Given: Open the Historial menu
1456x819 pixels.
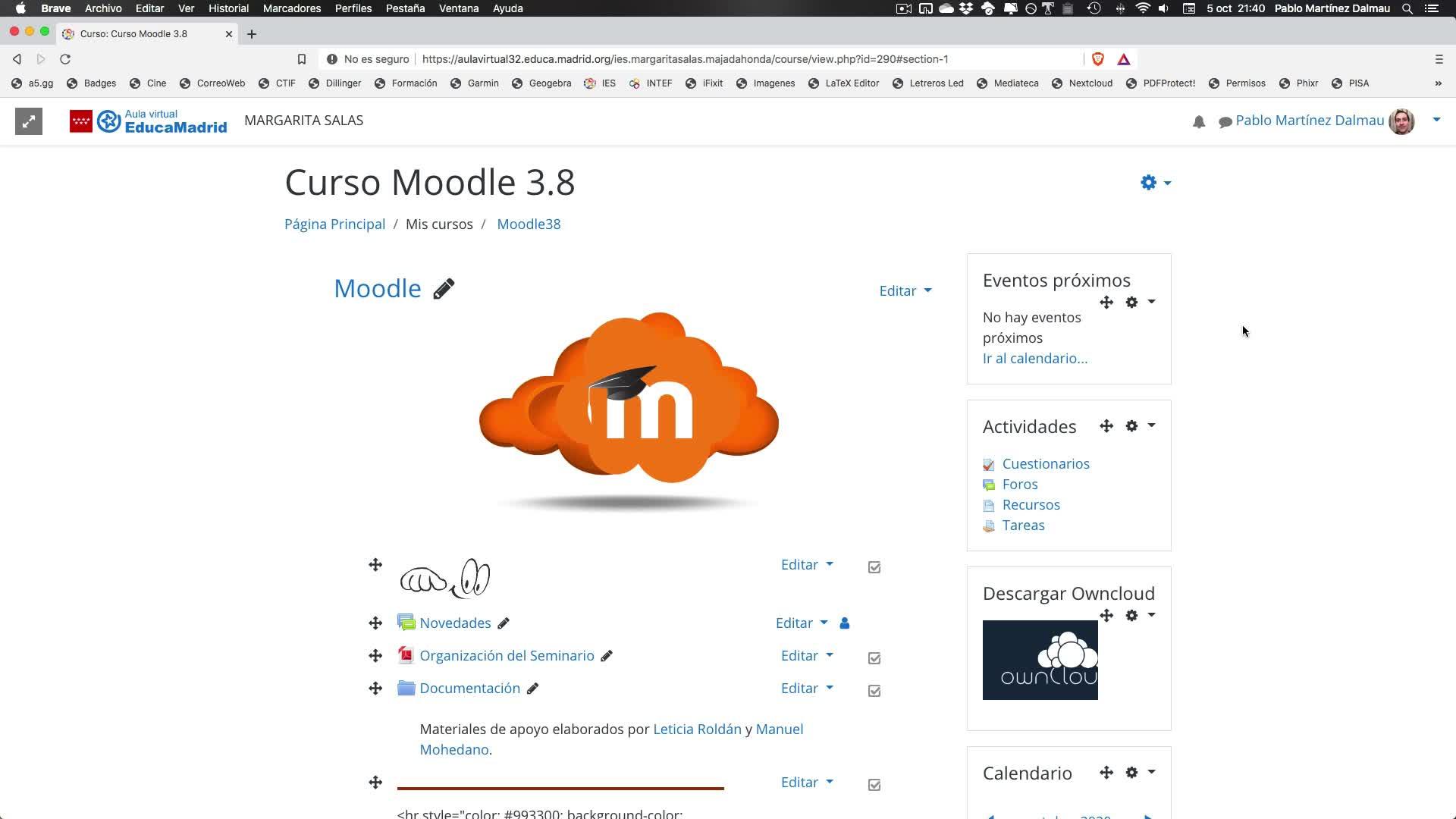Looking at the screenshot, I should [228, 8].
